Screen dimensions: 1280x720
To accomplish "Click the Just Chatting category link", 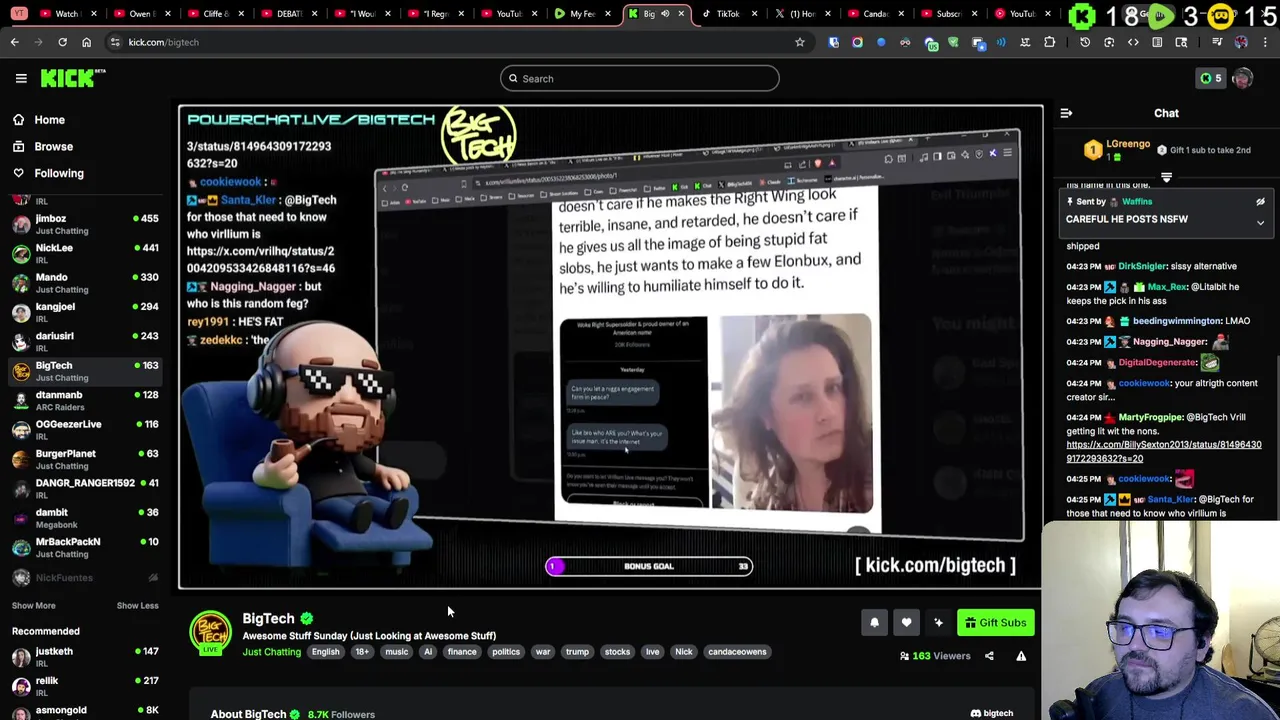I will 271,652.
